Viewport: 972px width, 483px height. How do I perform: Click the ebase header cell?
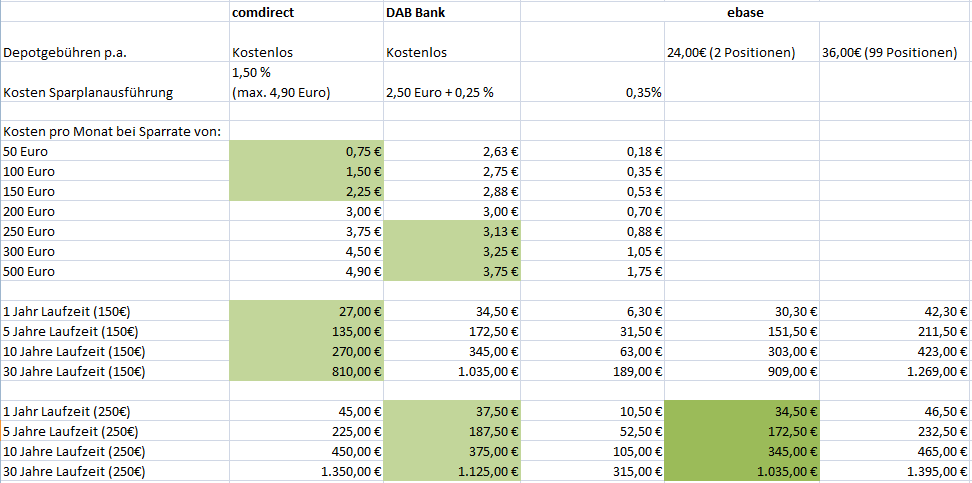(746, 12)
